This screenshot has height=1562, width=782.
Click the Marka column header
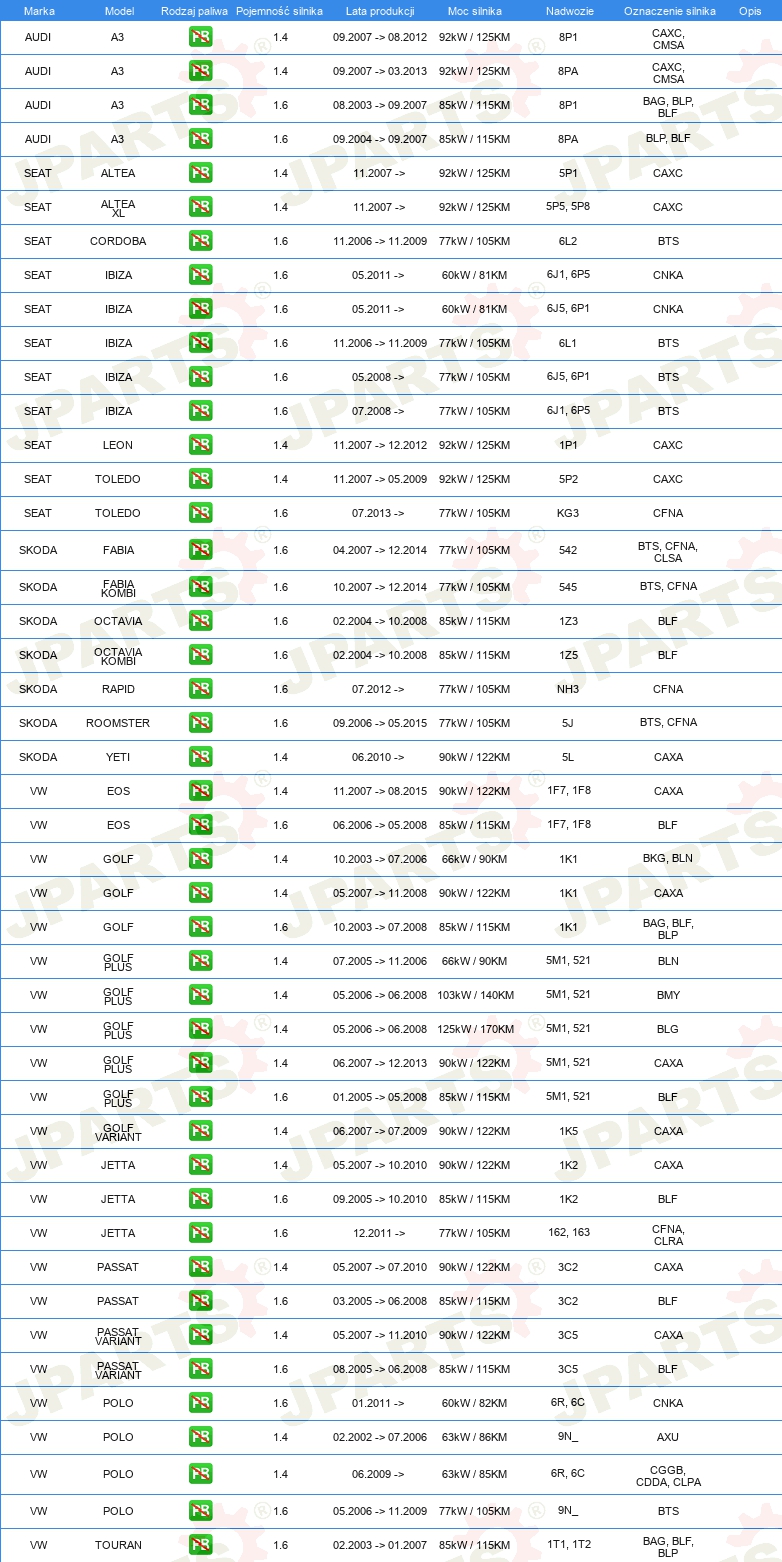tap(39, 11)
